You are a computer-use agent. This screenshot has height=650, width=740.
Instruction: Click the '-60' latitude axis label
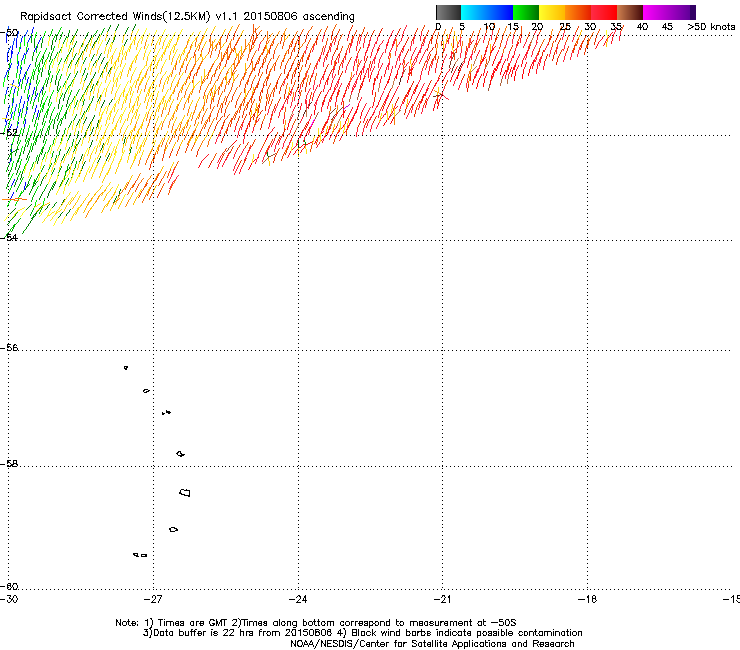click(9, 587)
